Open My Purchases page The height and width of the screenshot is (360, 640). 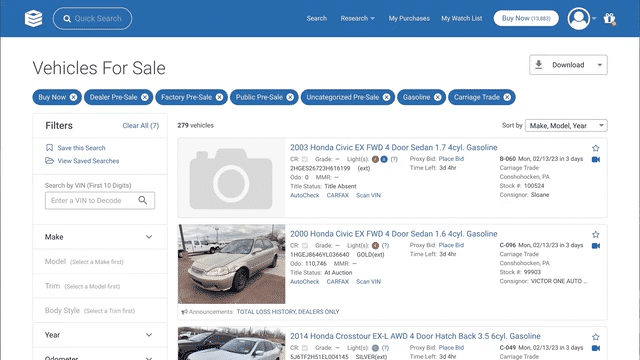point(409,18)
